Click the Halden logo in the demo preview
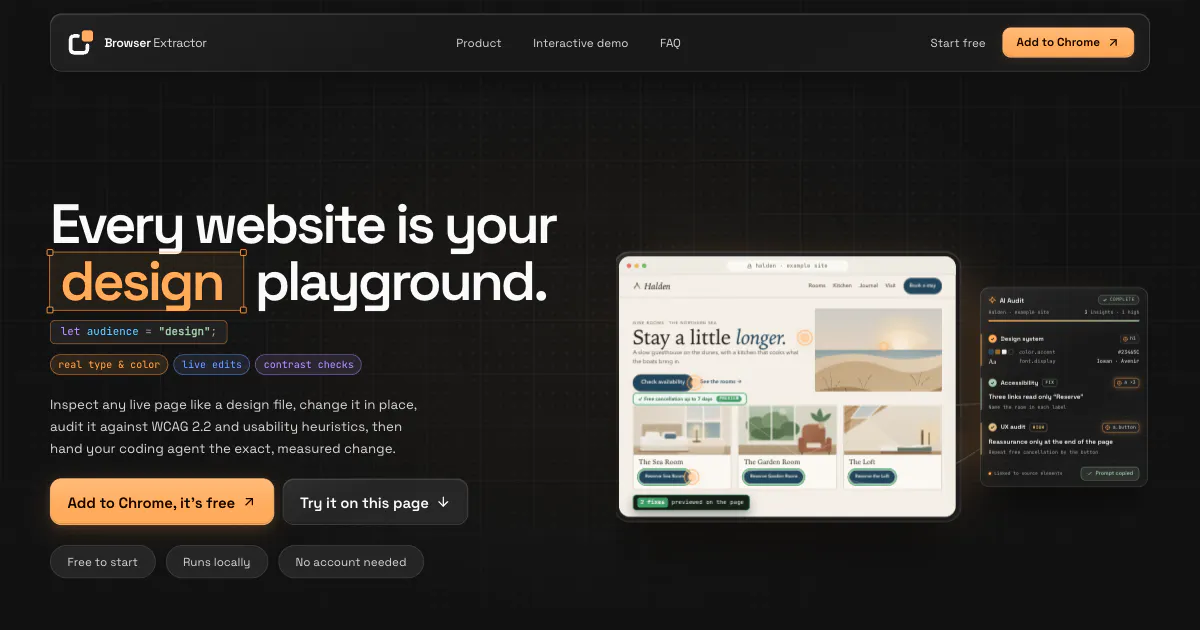Screen dimensions: 1200x630 tap(652, 286)
